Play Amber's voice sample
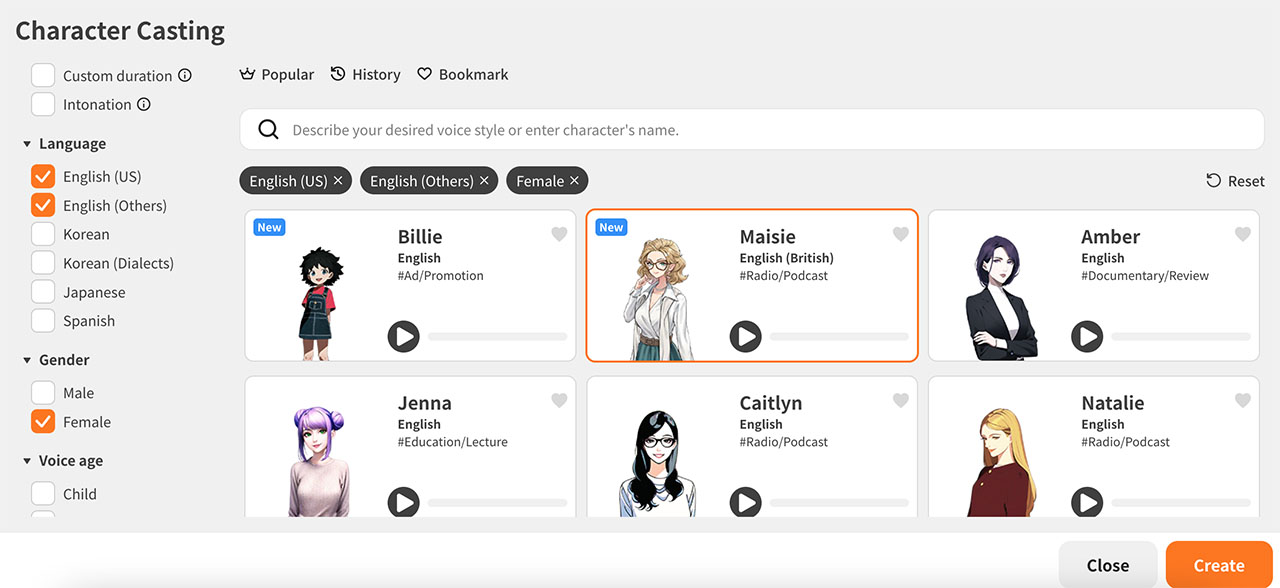The width and height of the screenshot is (1280, 588). pos(1087,337)
